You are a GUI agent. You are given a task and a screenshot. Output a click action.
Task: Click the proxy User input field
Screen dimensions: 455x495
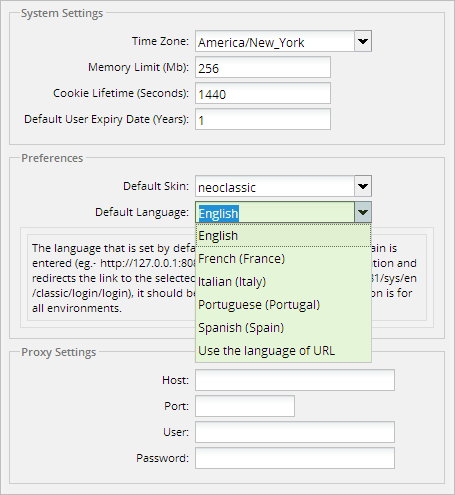[x=295, y=432]
